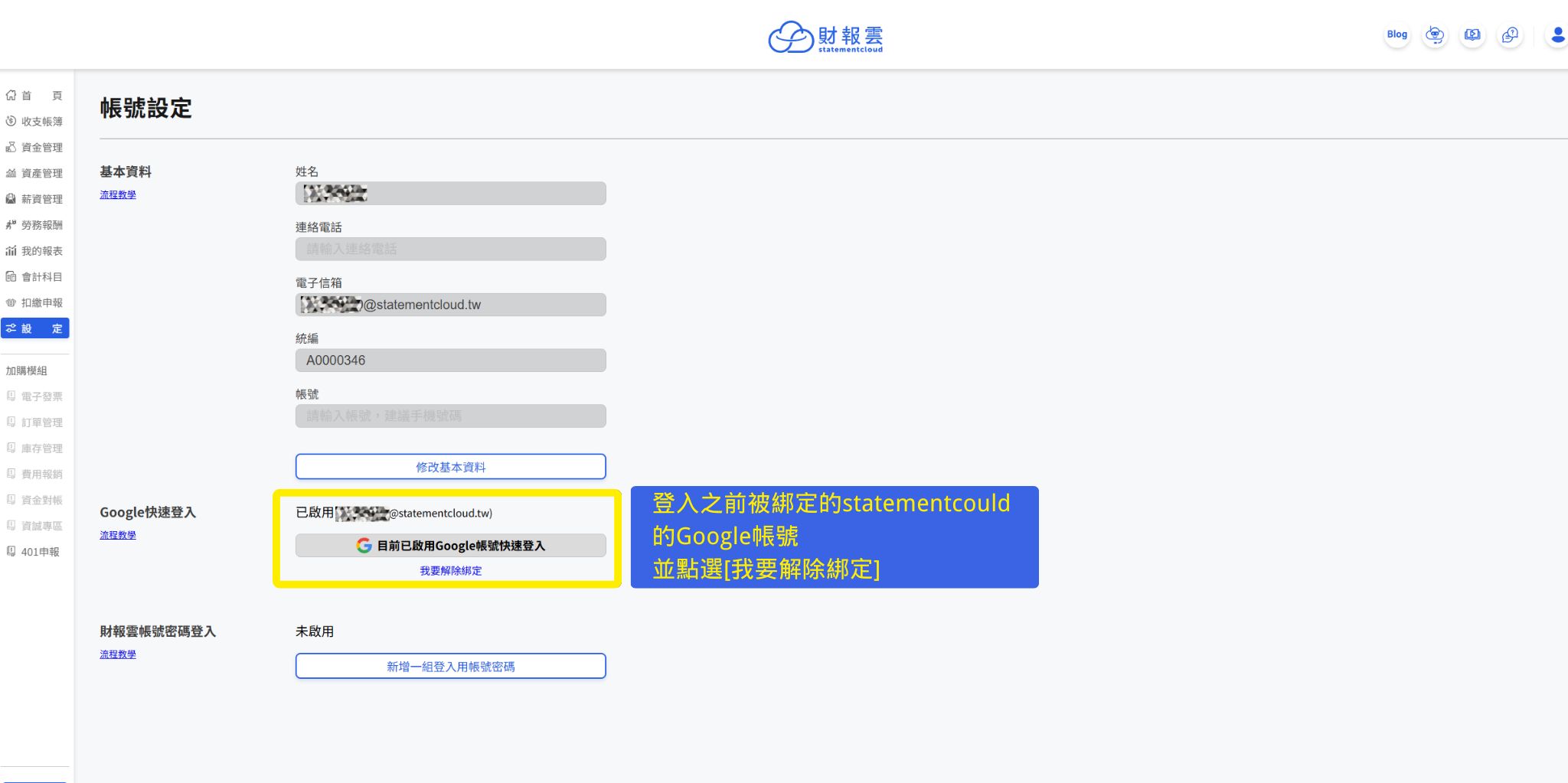Click 目前已啟用Google帳號快速登入 button

coord(451,546)
